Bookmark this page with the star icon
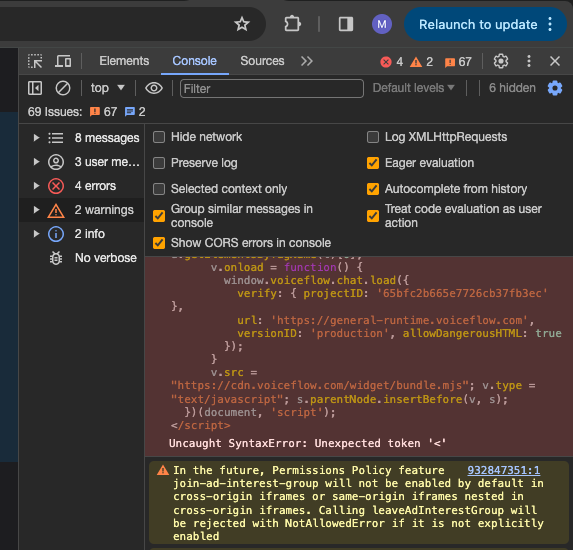The image size is (573, 550). point(242,24)
